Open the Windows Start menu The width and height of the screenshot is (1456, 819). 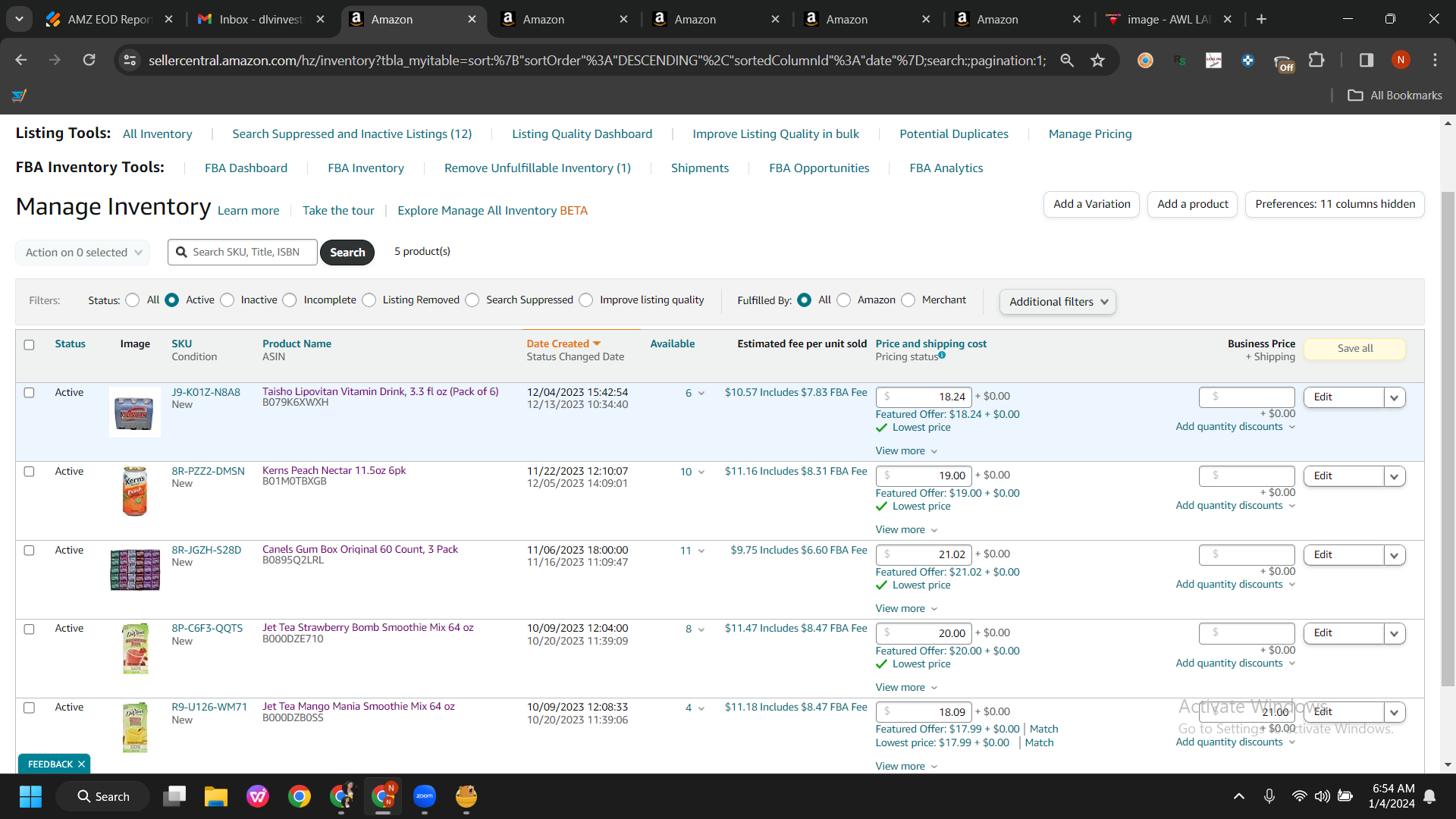[30, 796]
